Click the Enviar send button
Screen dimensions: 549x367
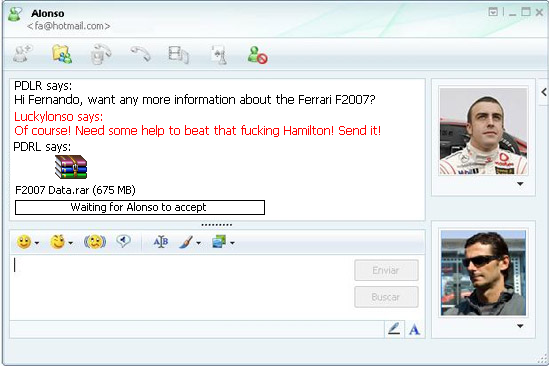click(386, 270)
